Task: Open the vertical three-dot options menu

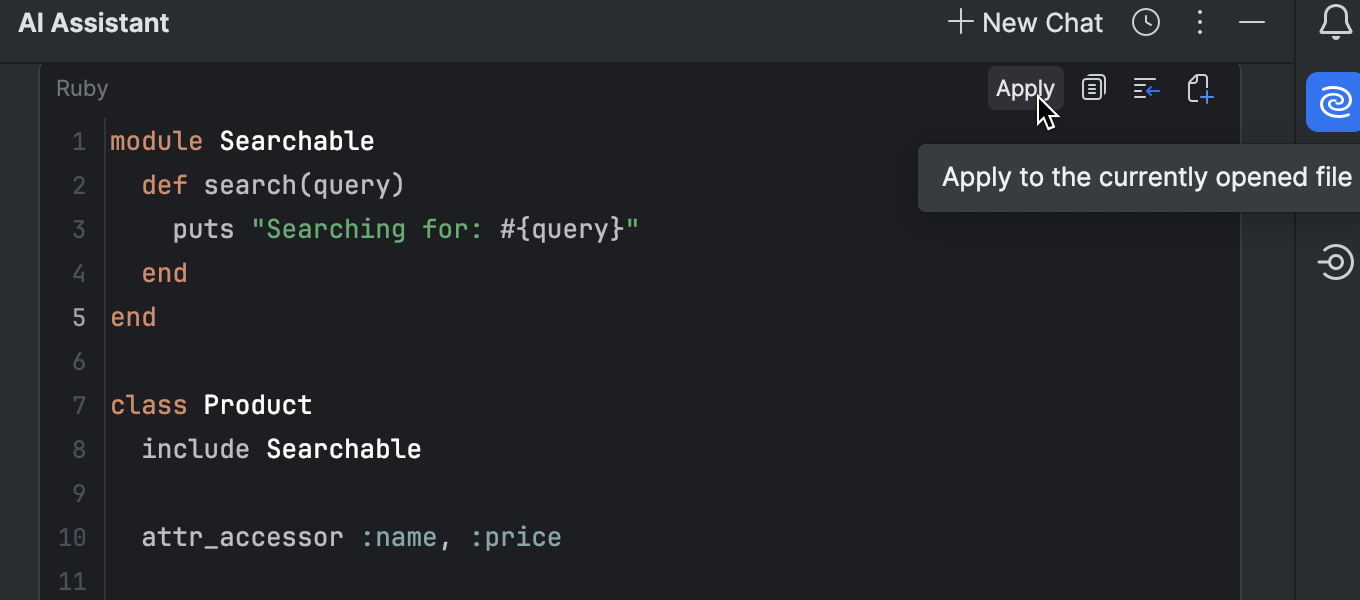Action: click(x=1200, y=23)
